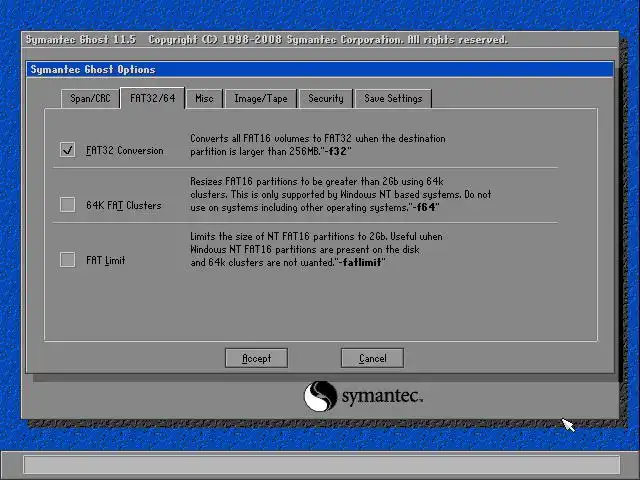Image resolution: width=640 pixels, height=480 pixels.
Task: Uncheck the FAT32 Conversion checkbox
Action: click(x=67, y=149)
